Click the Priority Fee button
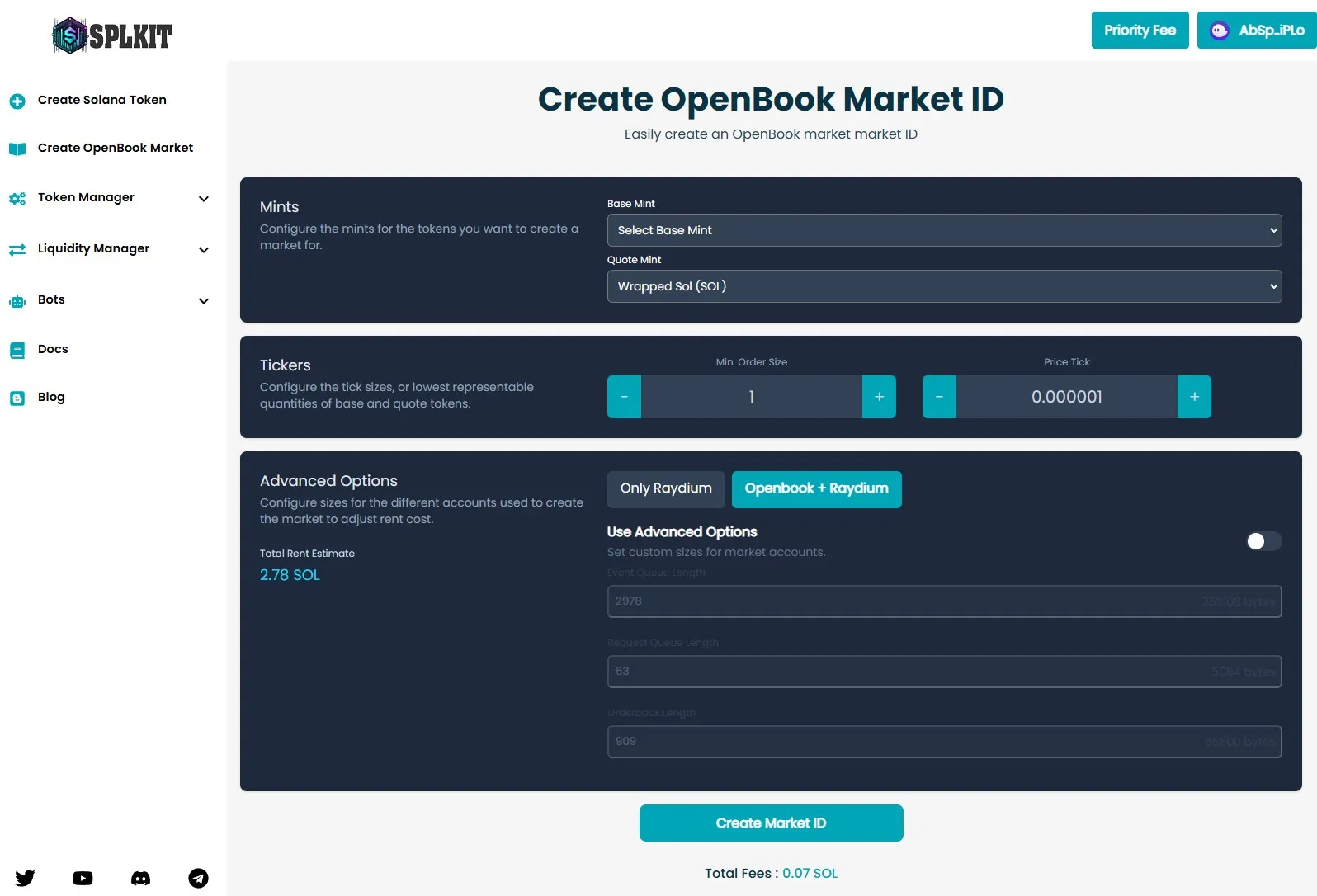 pos(1140,31)
